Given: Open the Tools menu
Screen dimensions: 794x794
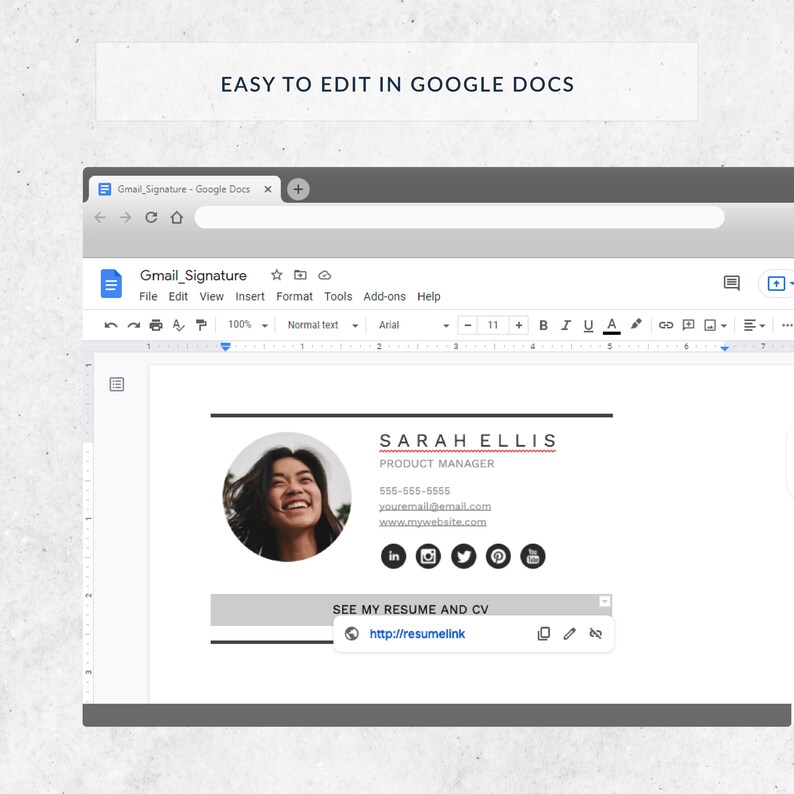Looking at the screenshot, I should [338, 296].
